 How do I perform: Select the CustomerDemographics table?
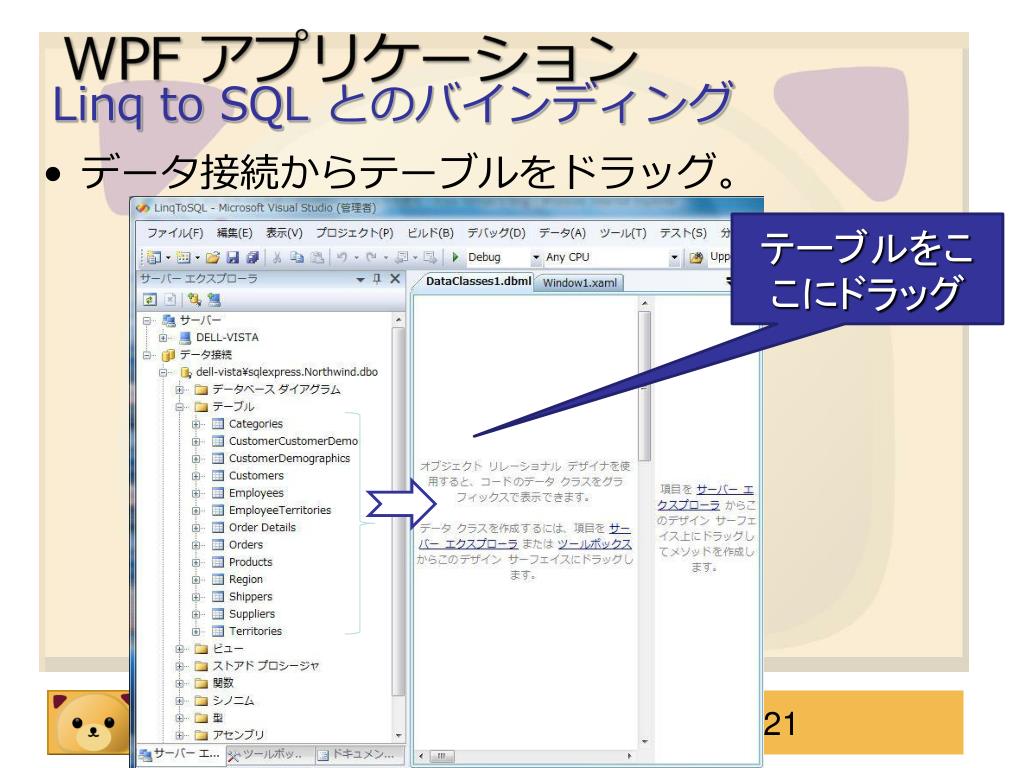point(289,458)
